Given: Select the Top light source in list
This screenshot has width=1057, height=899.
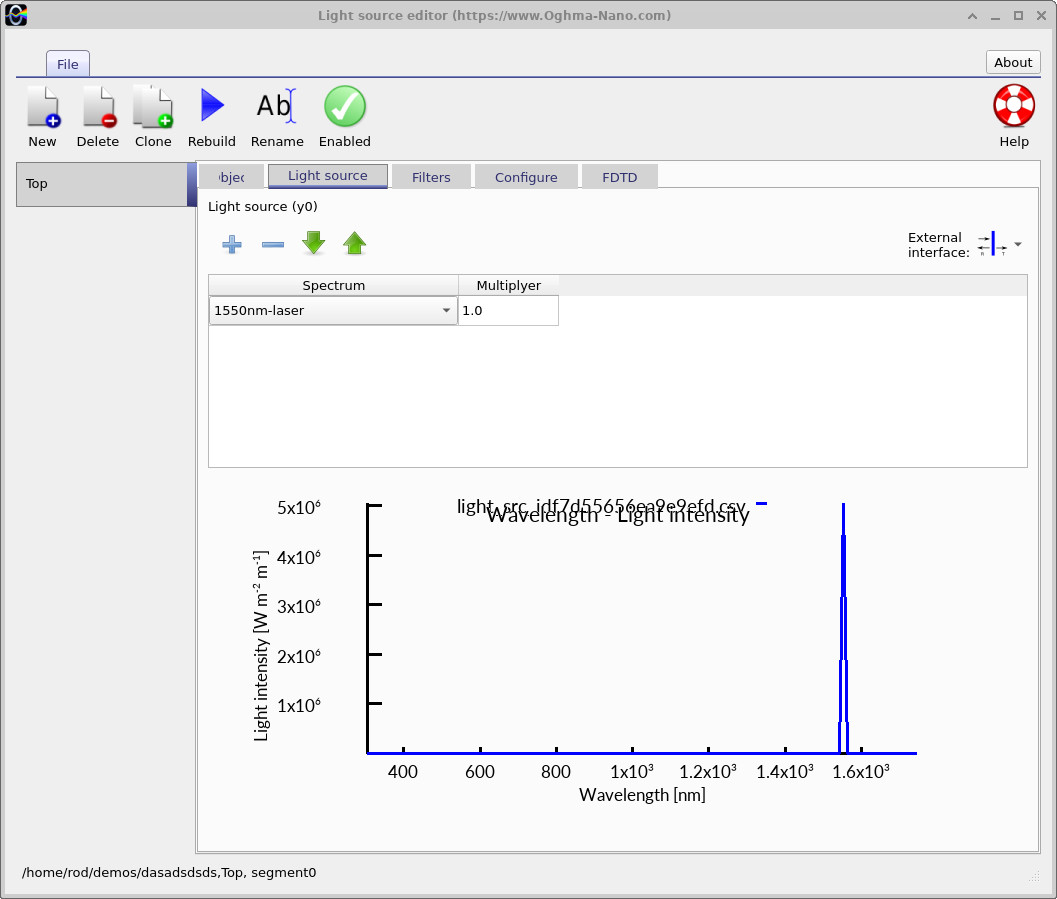Looking at the screenshot, I should [x=106, y=184].
